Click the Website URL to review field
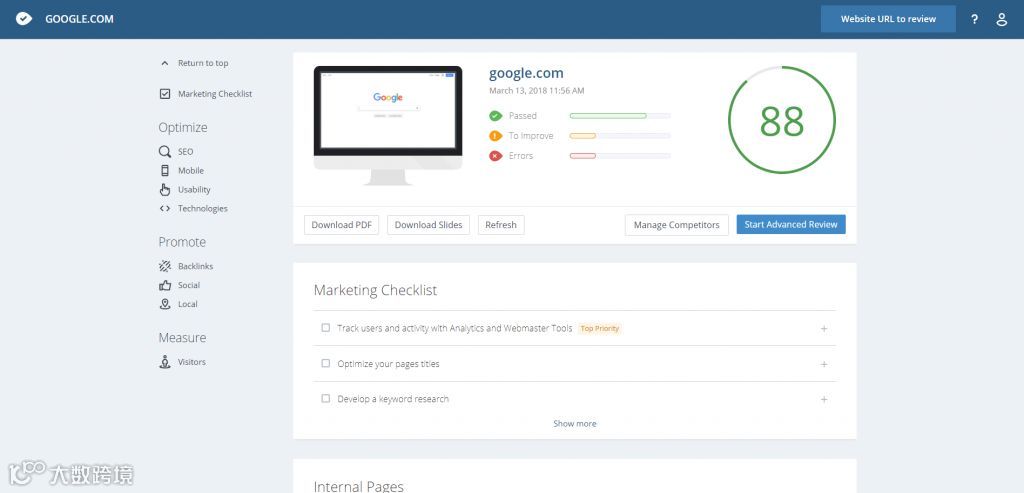The width and height of the screenshot is (1024, 493). (888, 19)
